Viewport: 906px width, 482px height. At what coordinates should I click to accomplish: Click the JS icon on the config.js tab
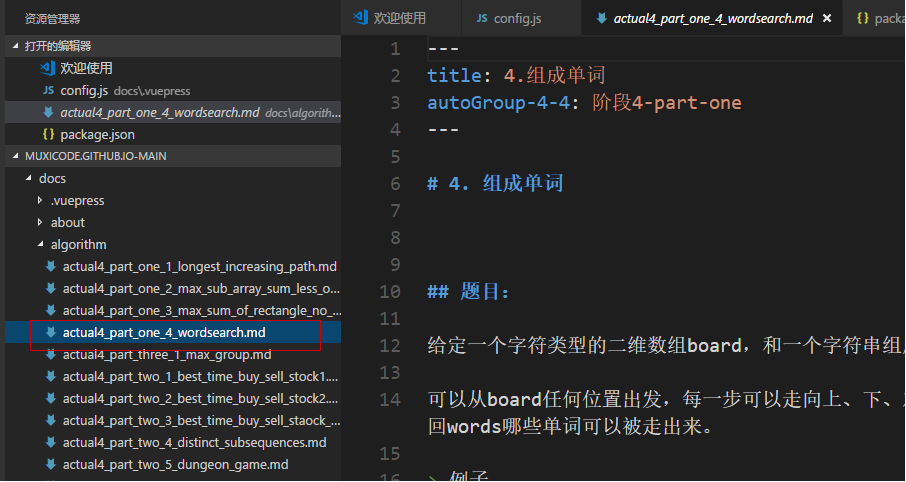pyautogui.click(x=482, y=18)
